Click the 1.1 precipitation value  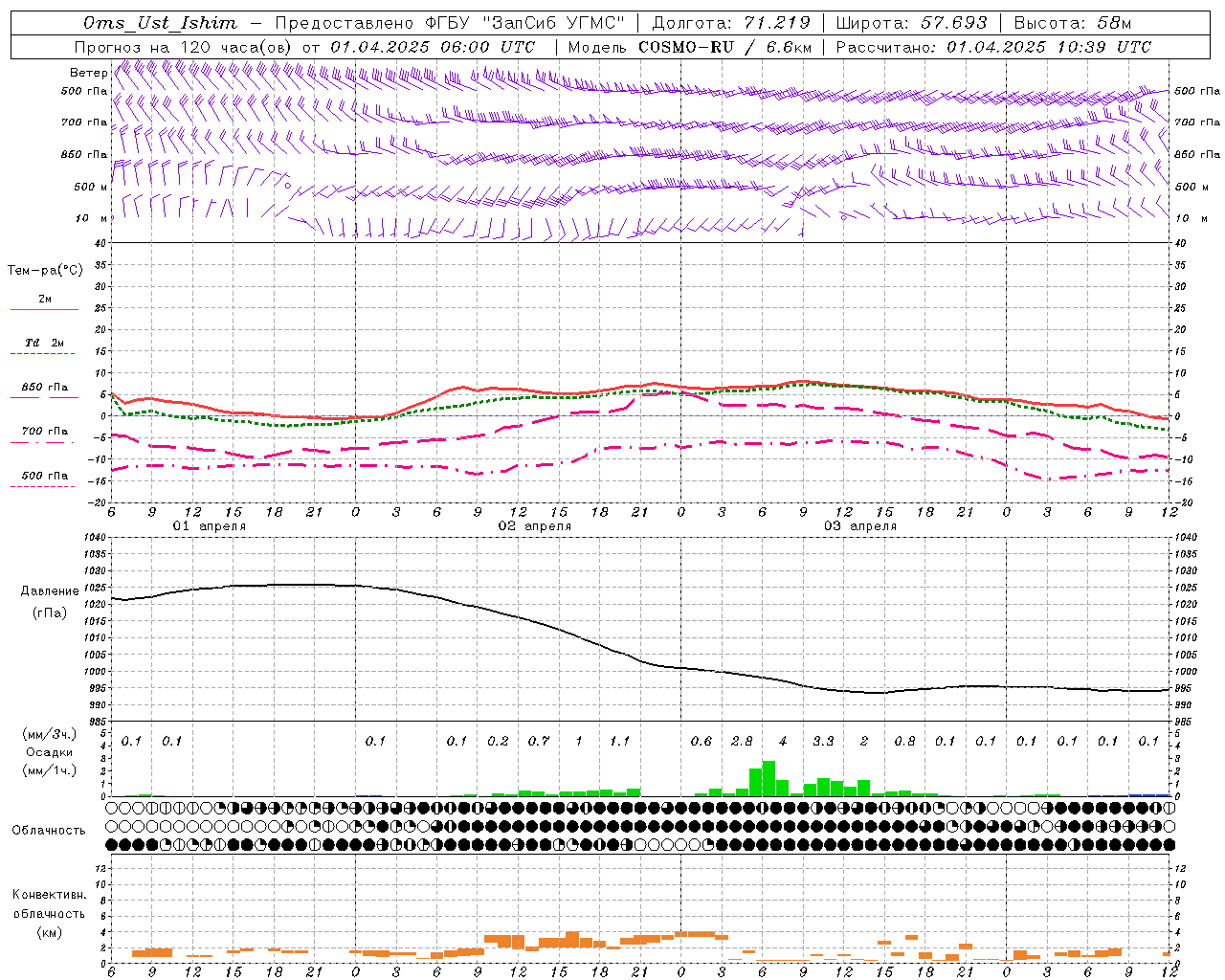coord(620,741)
